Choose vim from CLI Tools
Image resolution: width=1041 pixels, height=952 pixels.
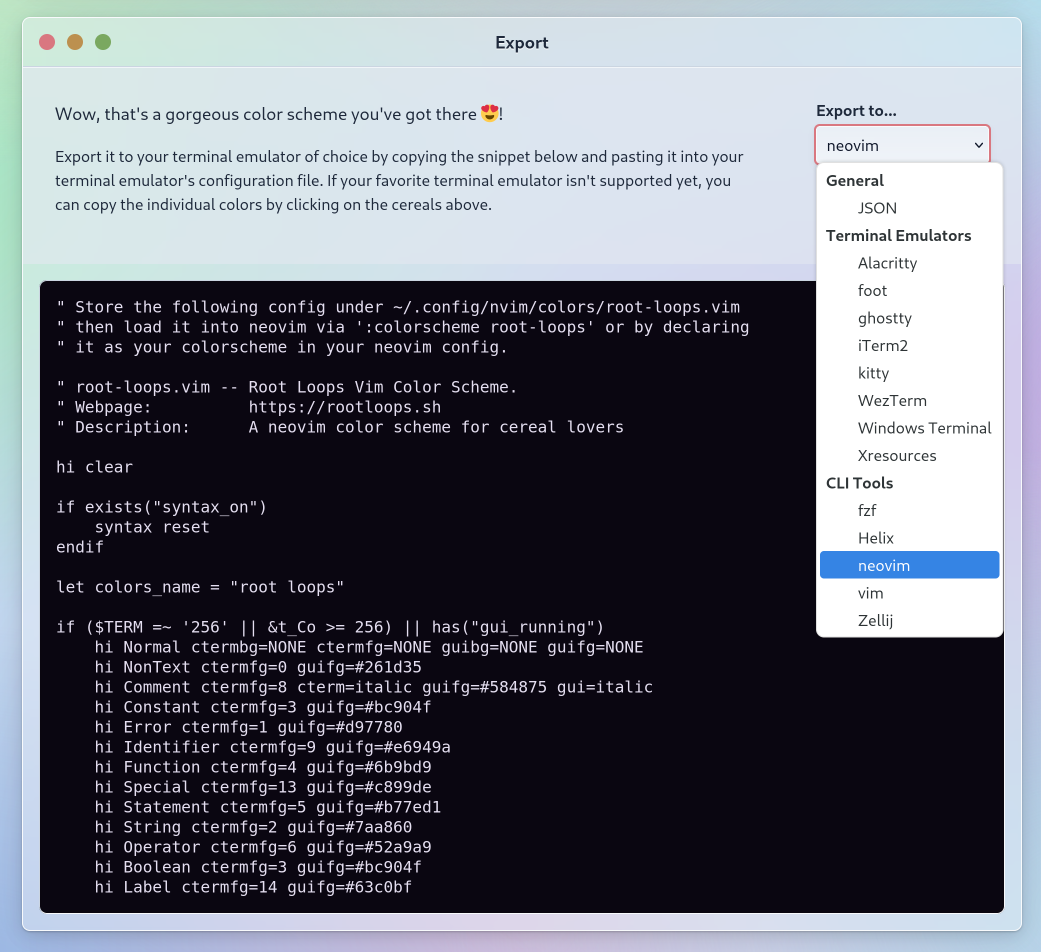[x=870, y=593]
